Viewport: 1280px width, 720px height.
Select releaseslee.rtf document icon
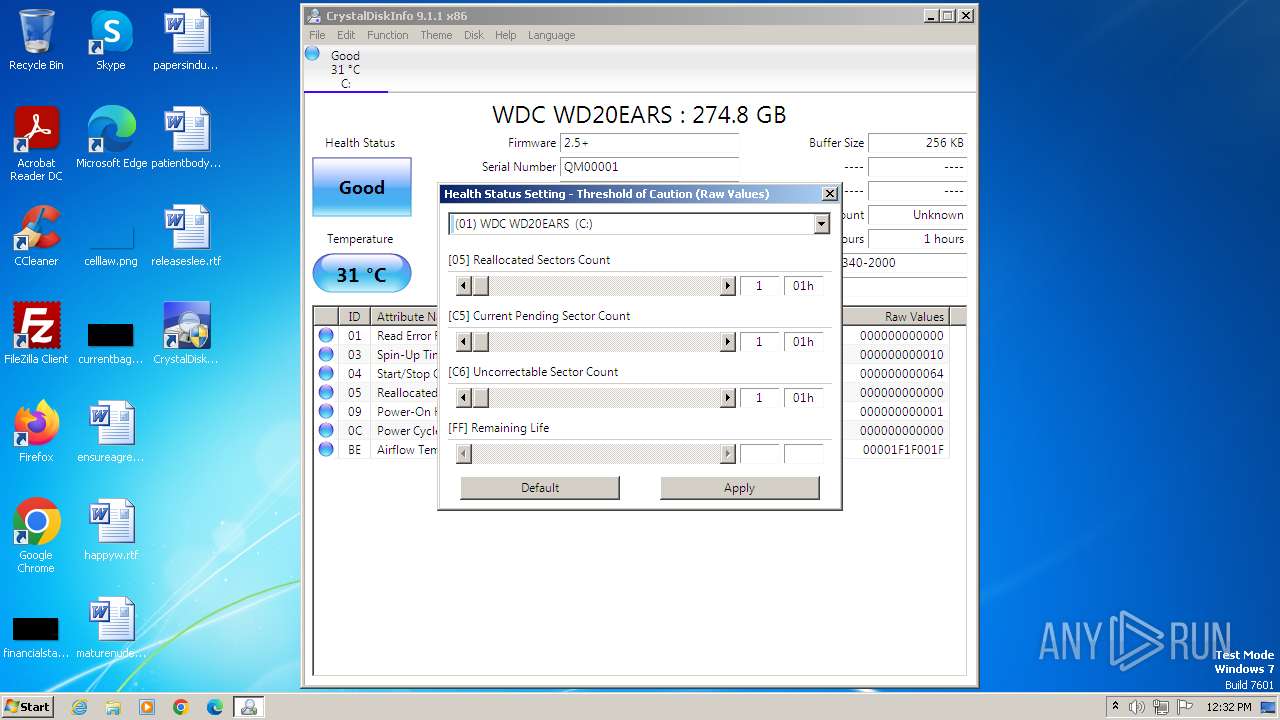[x=186, y=236]
